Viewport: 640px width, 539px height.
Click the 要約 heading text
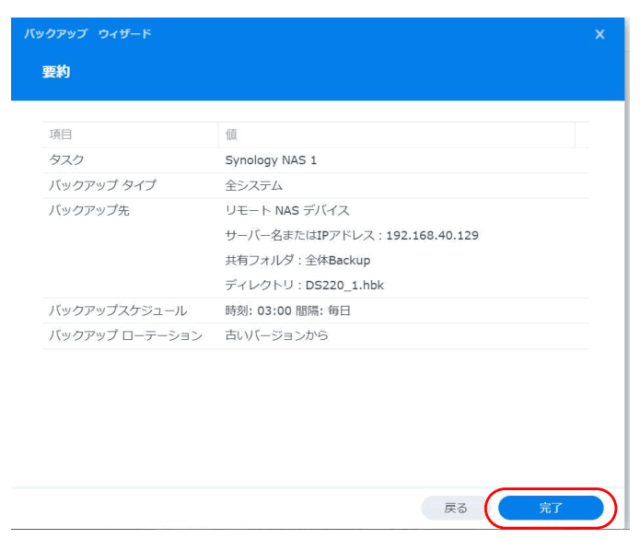(x=56, y=73)
